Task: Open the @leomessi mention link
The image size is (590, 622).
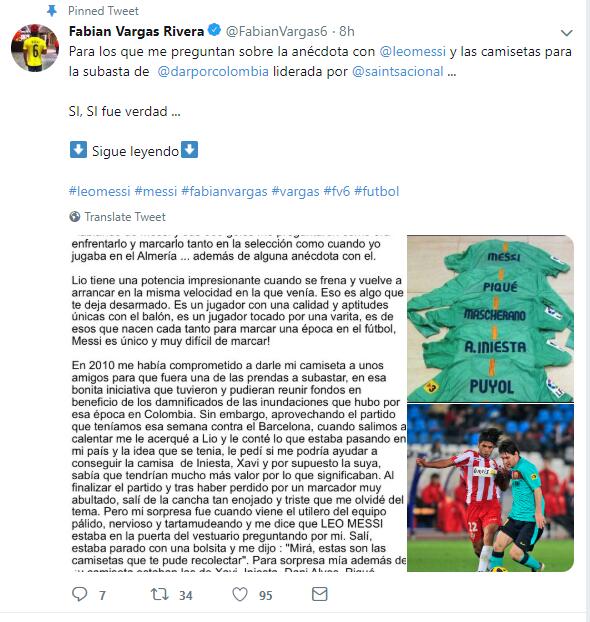Action: point(413,52)
